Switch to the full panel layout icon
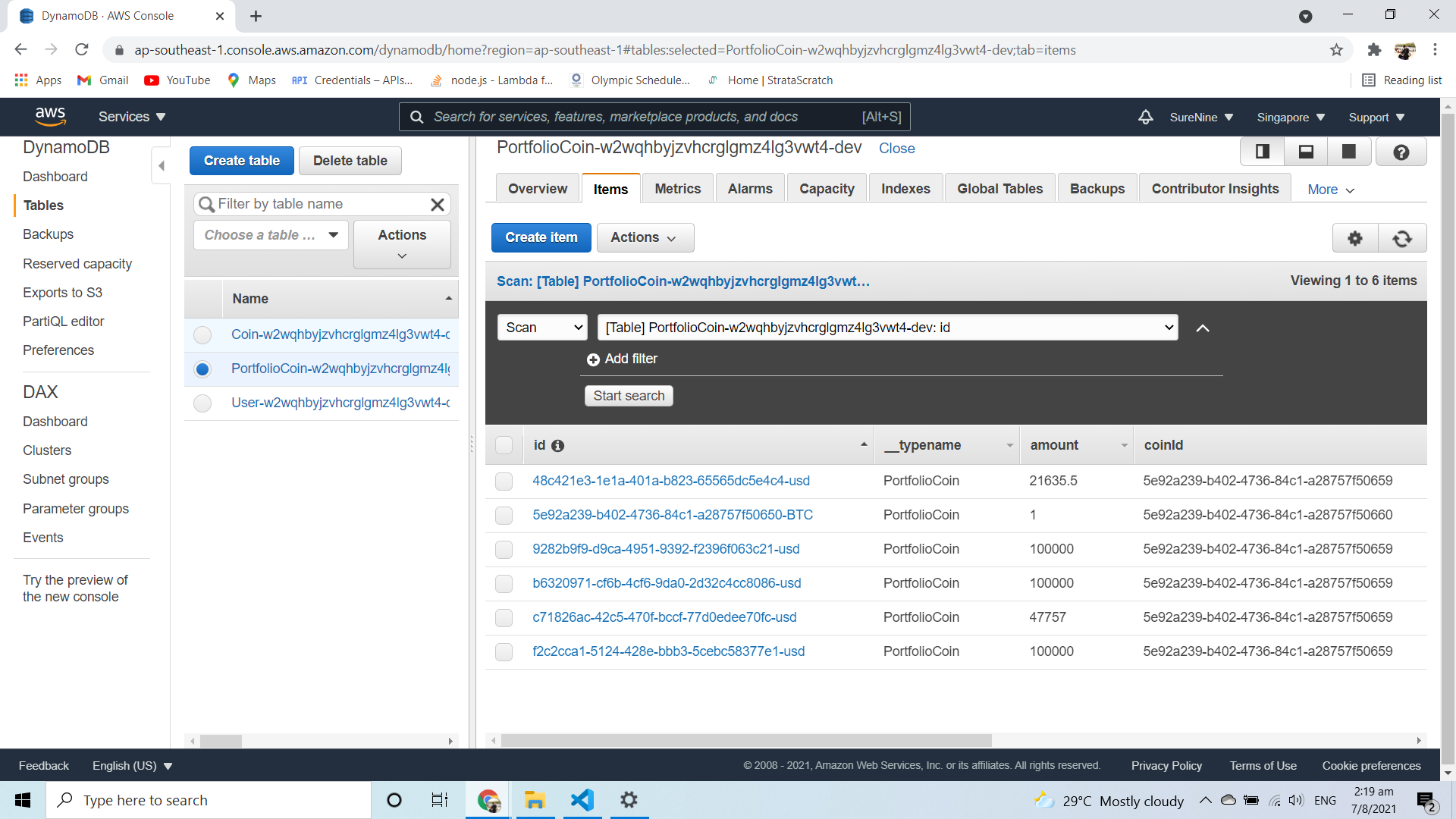The image size is (1456, 819). click(1349, 152)
